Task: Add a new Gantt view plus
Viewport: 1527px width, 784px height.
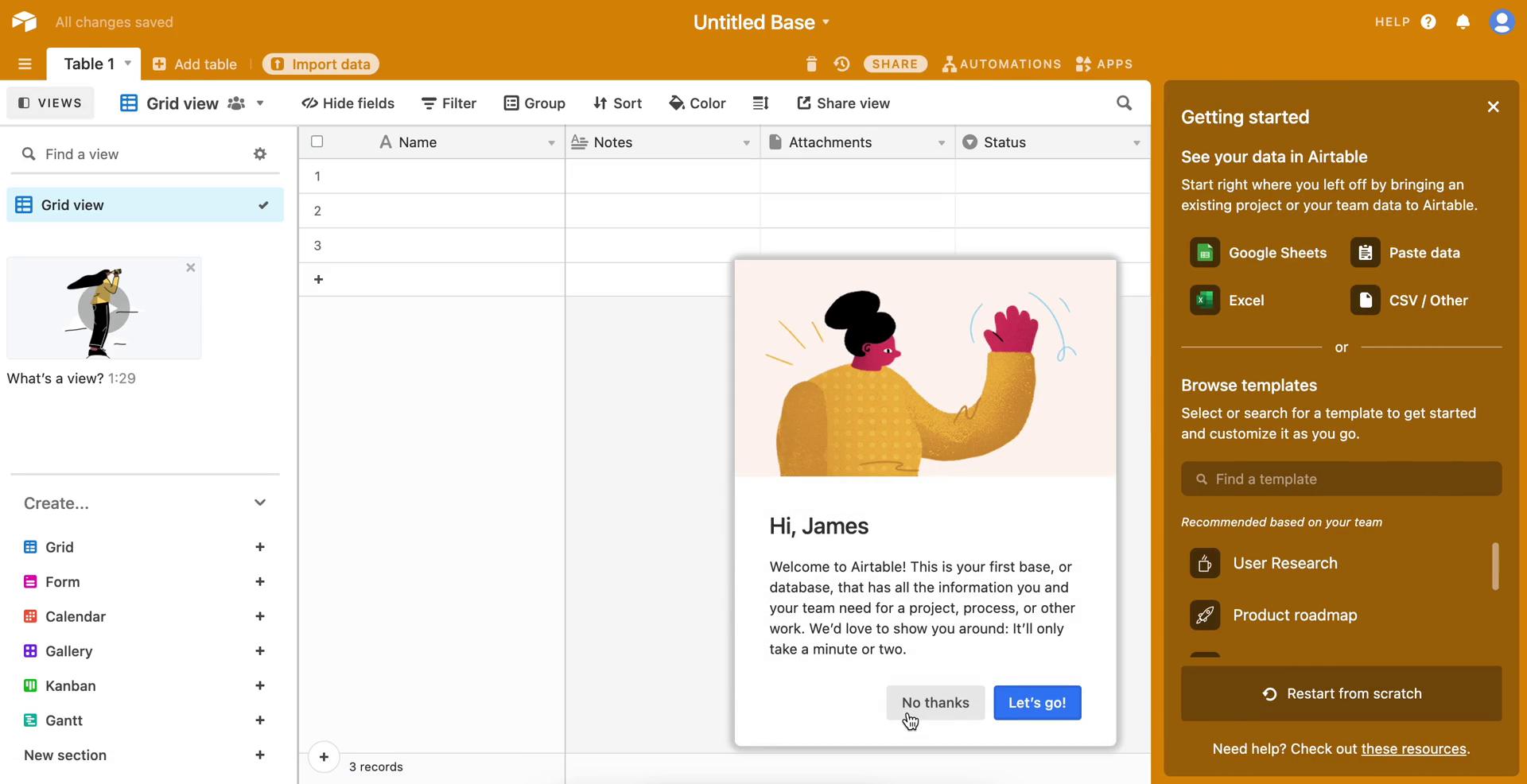Action: click(x=259, y=720)
